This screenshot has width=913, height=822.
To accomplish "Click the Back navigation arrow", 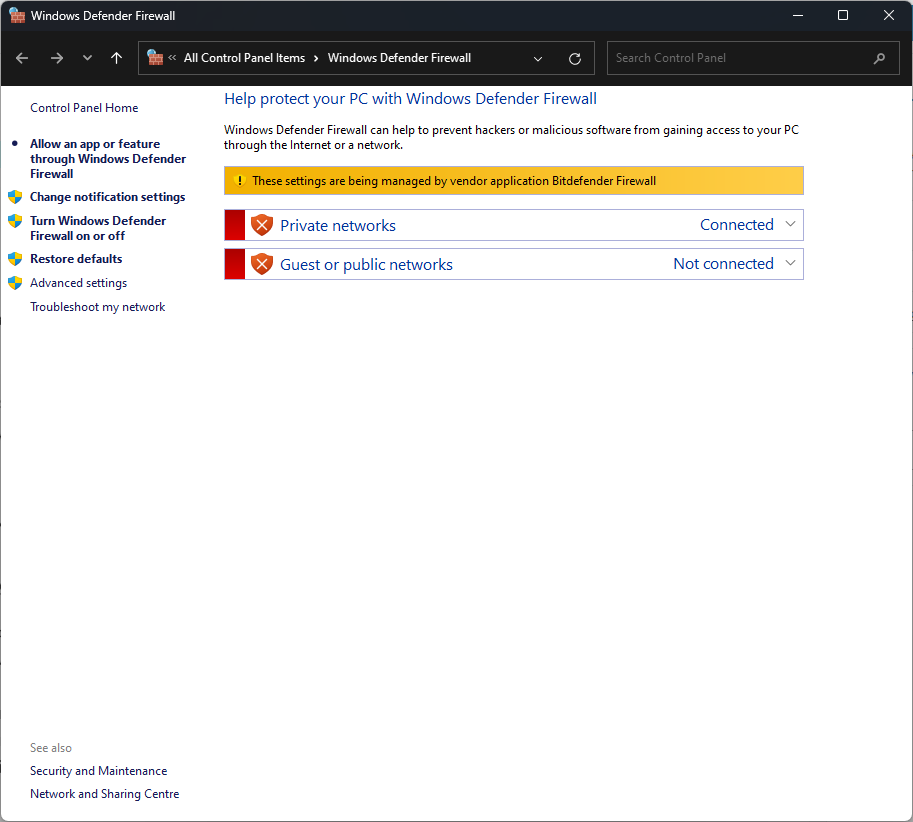I will tap(23, 58).
